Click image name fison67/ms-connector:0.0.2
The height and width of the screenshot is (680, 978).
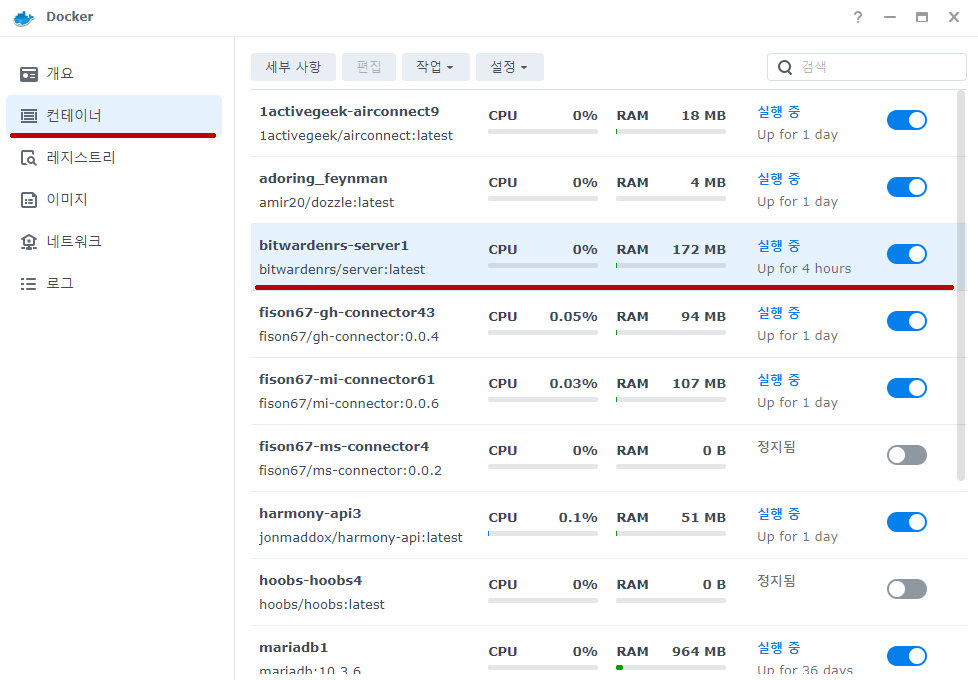pyautogui.click(x=350, y=470)
